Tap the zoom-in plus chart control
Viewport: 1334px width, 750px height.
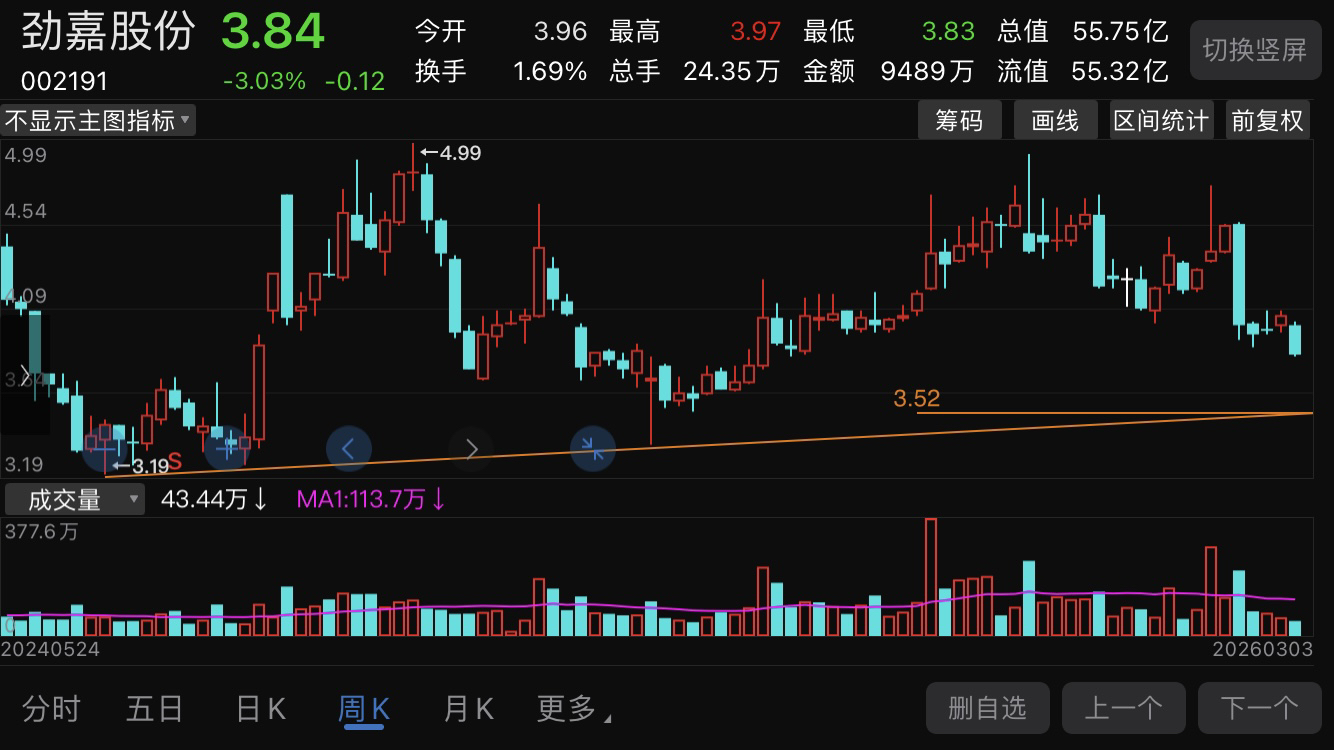[226, 447]
